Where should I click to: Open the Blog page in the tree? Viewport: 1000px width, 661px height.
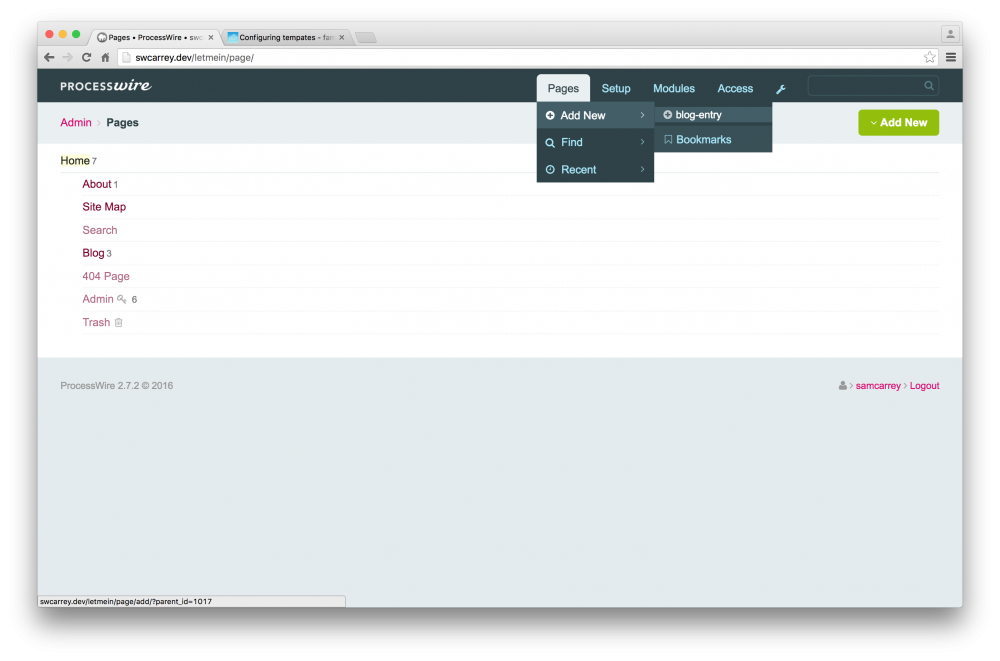[x=91, y=252]
